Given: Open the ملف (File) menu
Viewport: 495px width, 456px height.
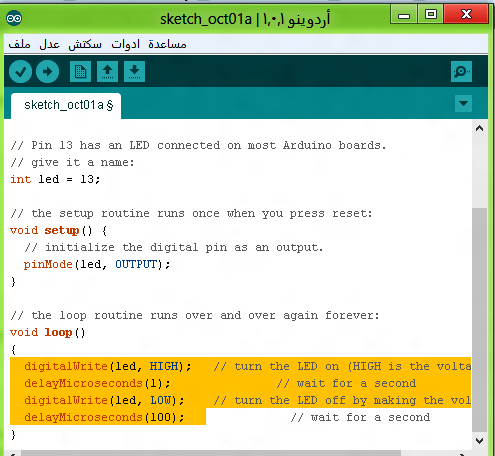Looking at the screenshot, I should [19, 44].
